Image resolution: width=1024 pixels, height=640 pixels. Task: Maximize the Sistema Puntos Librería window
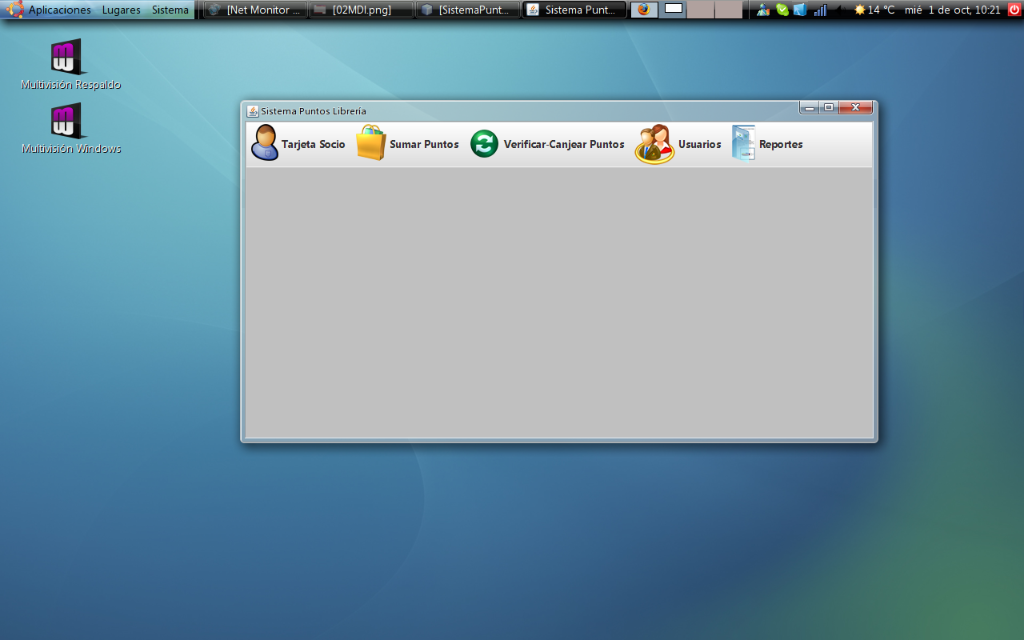tap(829, 107)
